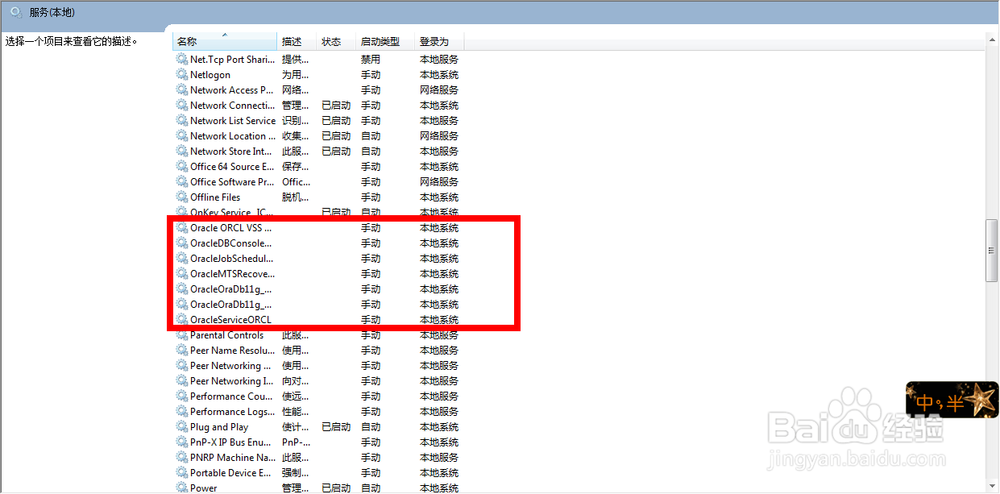Select the Offline Files service row name
The width and height of the screenshot is (1000, 494).
(x=215, y=197)
